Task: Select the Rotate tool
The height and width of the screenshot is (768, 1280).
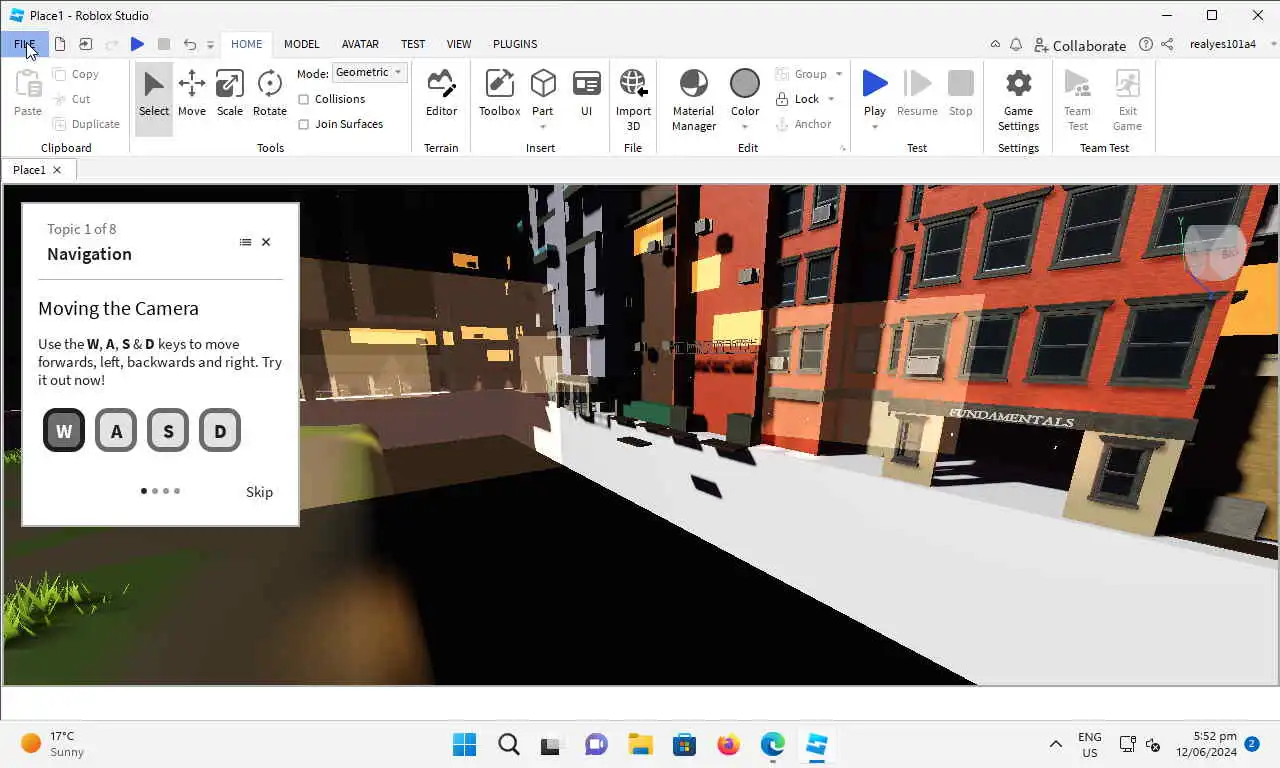Action: 270,93
